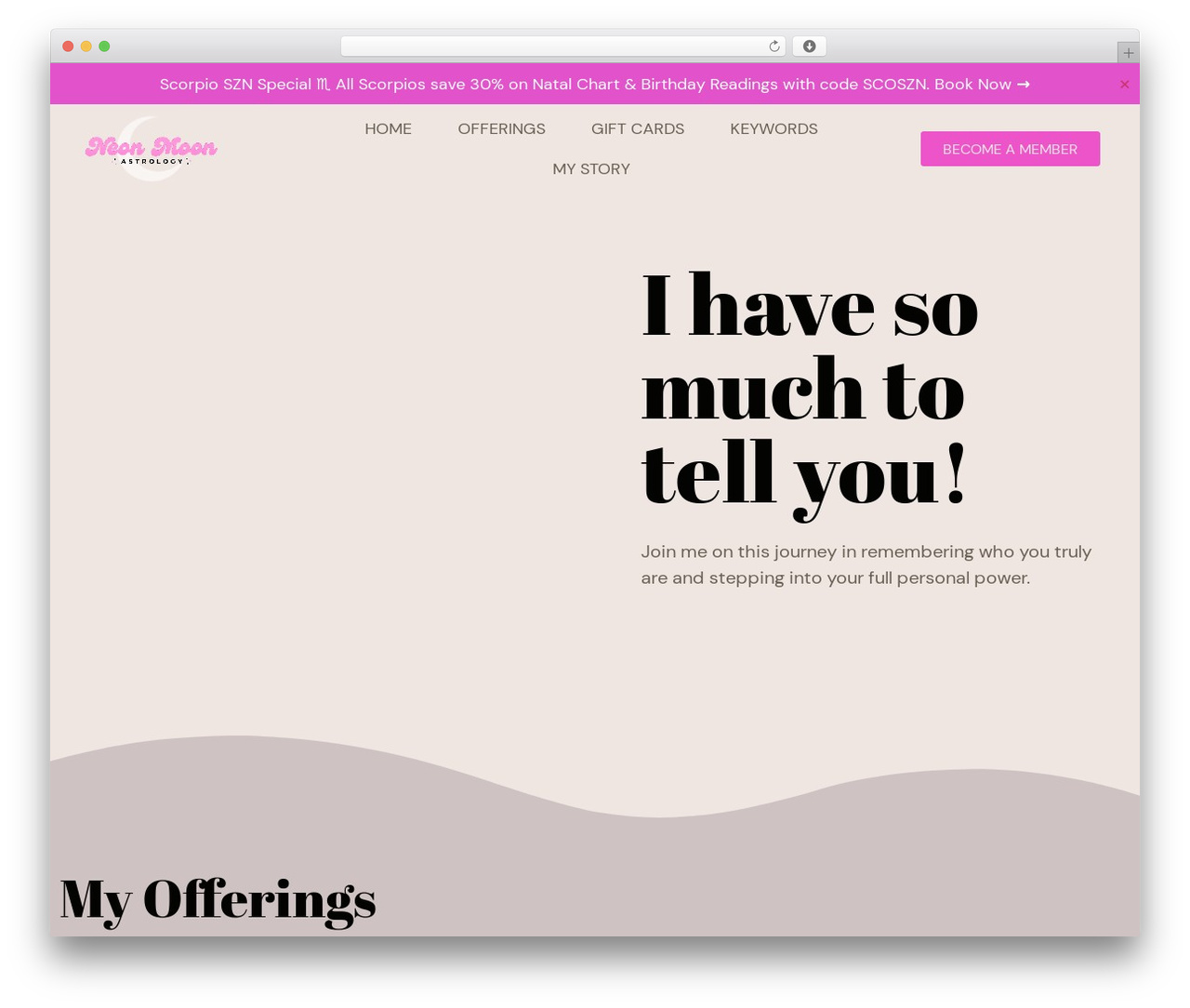Image resolution: width=1190 pixels, height=1008 pixels.
Task: Reload the page with the refresh icon
Action: (x=773, y=46)
